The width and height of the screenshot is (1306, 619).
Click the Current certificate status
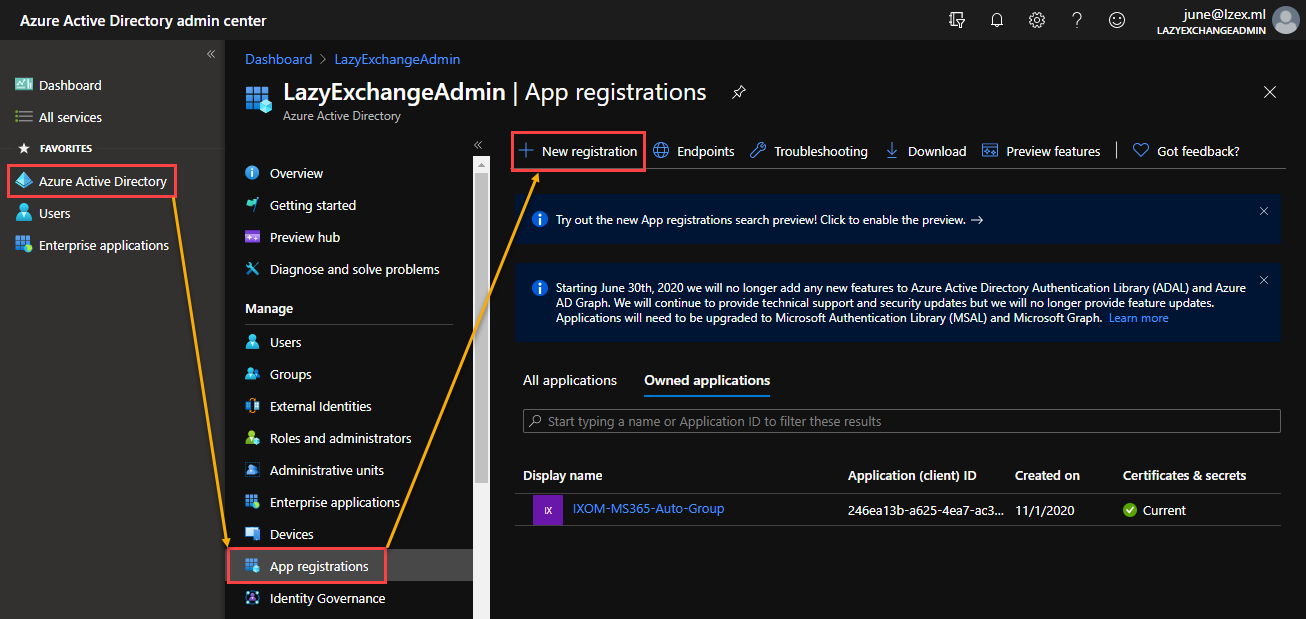coord(1155,510)
